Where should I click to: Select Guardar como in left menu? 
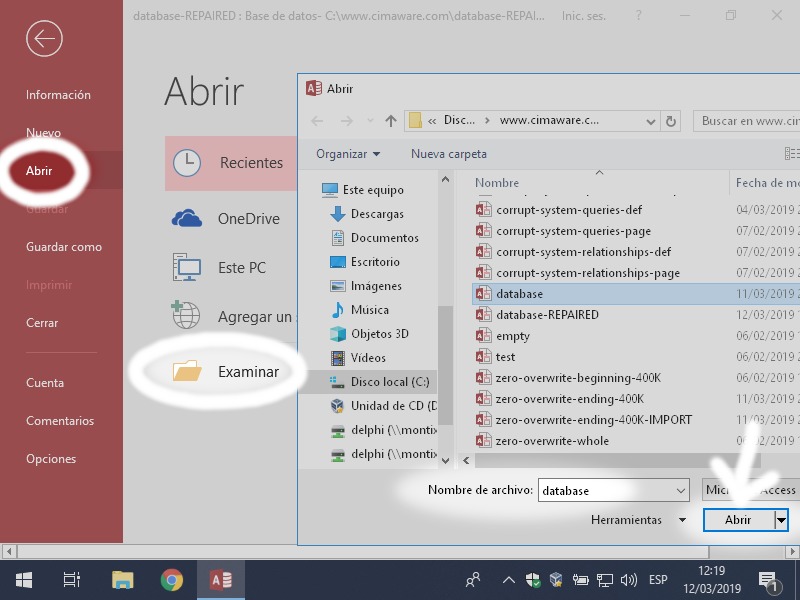(x=64, y=247)
